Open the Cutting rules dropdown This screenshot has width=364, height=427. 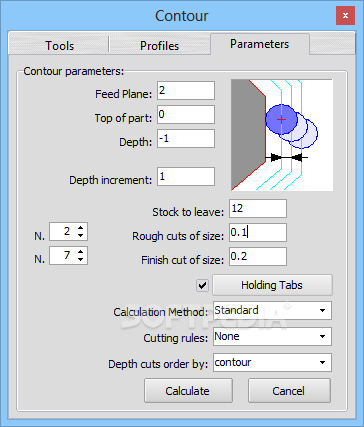pyautogui.click(x=272, y=337)
